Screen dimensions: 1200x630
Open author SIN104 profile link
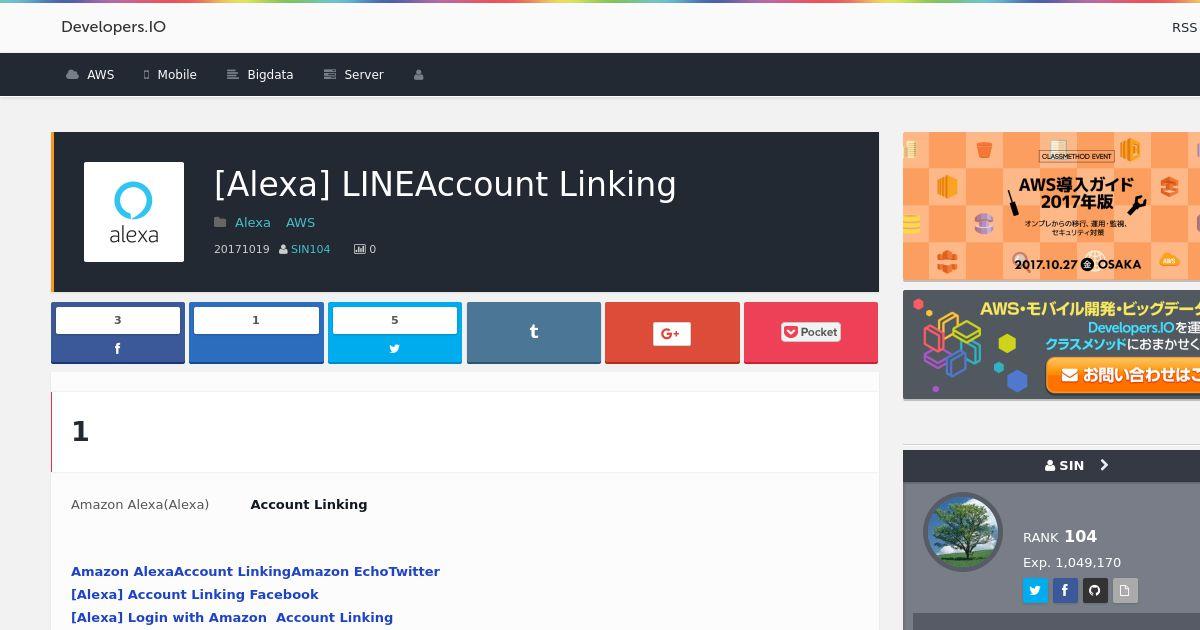(x=310, y=249)
